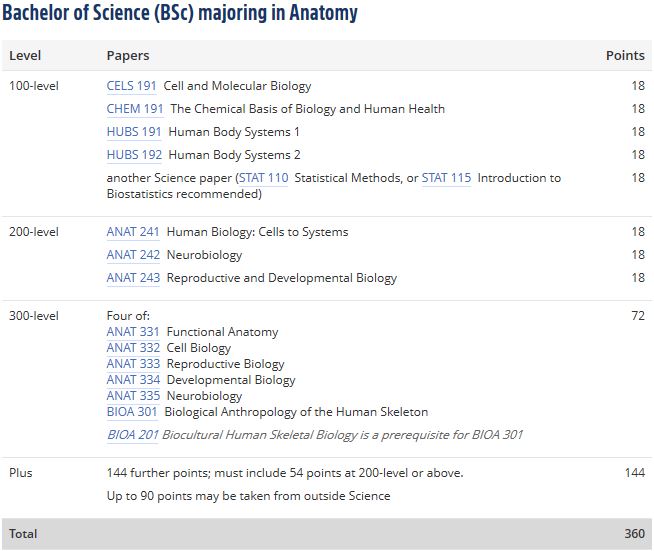Click the Bachelor of Science Anatomy heading
Screen dimensions: 654x551
point(180,13)
